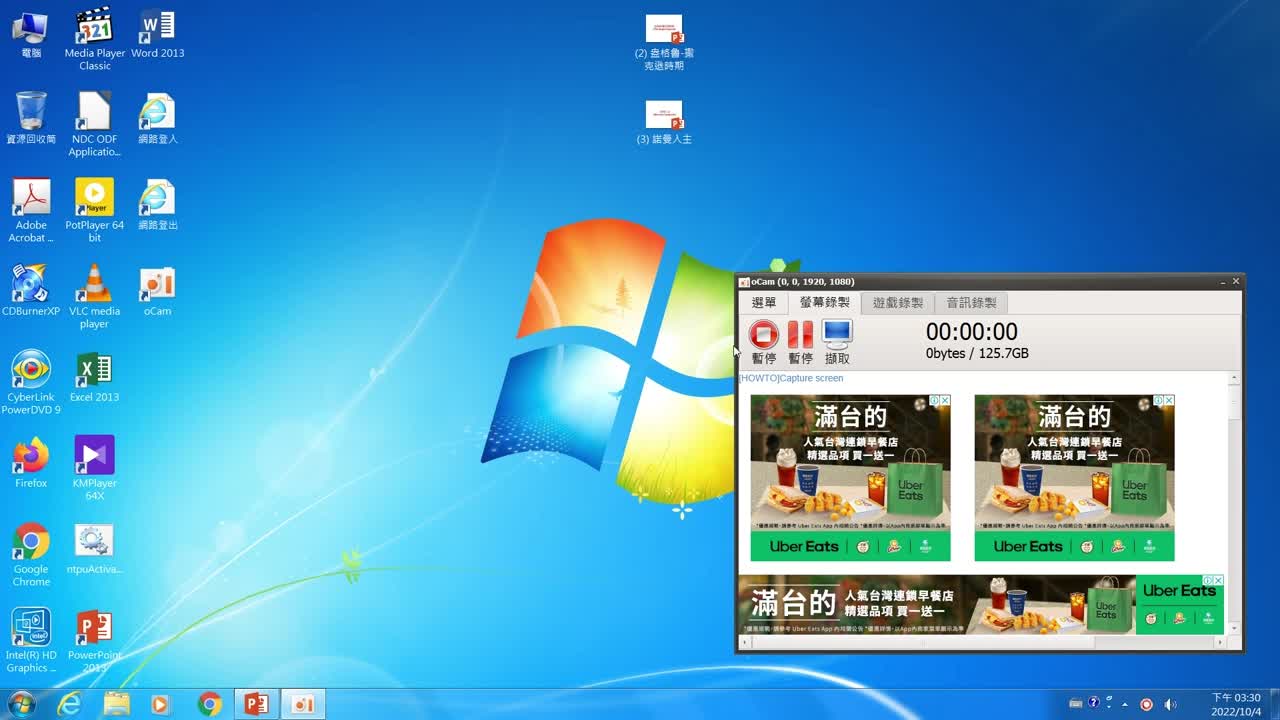The width and height of the screenshot is (1280, 720).
Task: Open the 選單 menu tab in oCam
Action: (x=764, y=303)
